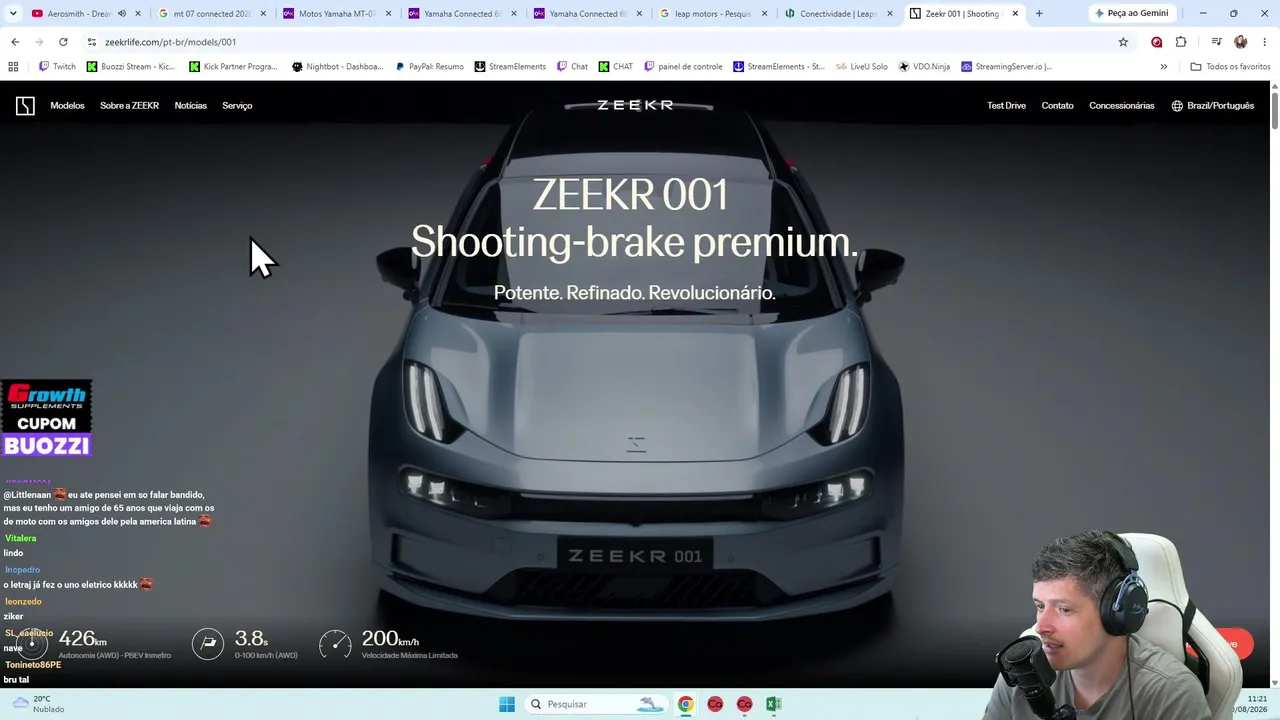Mute the Aerosmith tab audio icon
Image resolution: width=1280 pixels, height=720 pixels.
(x=122, y=14)
